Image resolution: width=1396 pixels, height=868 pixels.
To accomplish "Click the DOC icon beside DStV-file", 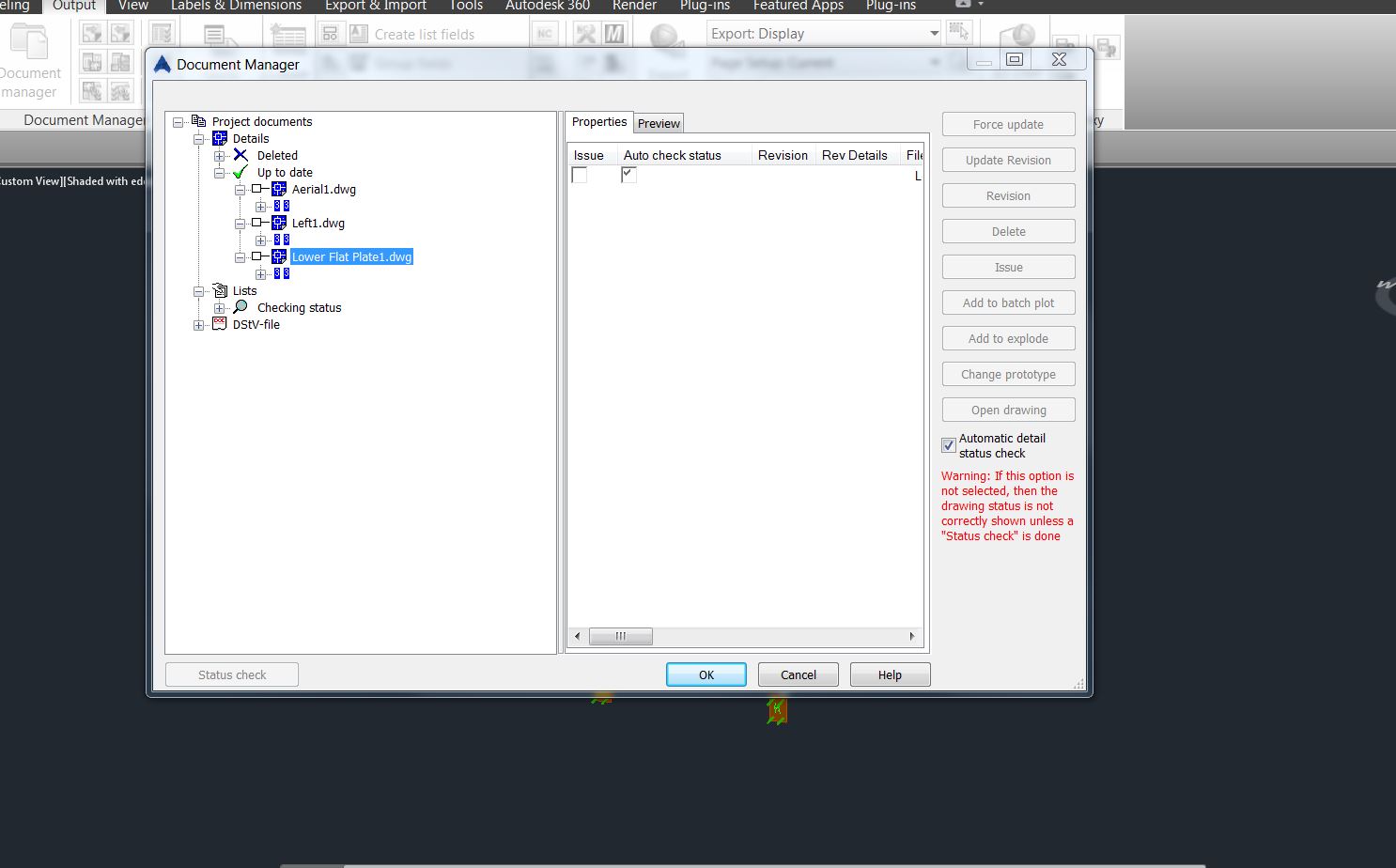I will click(219, 324).
